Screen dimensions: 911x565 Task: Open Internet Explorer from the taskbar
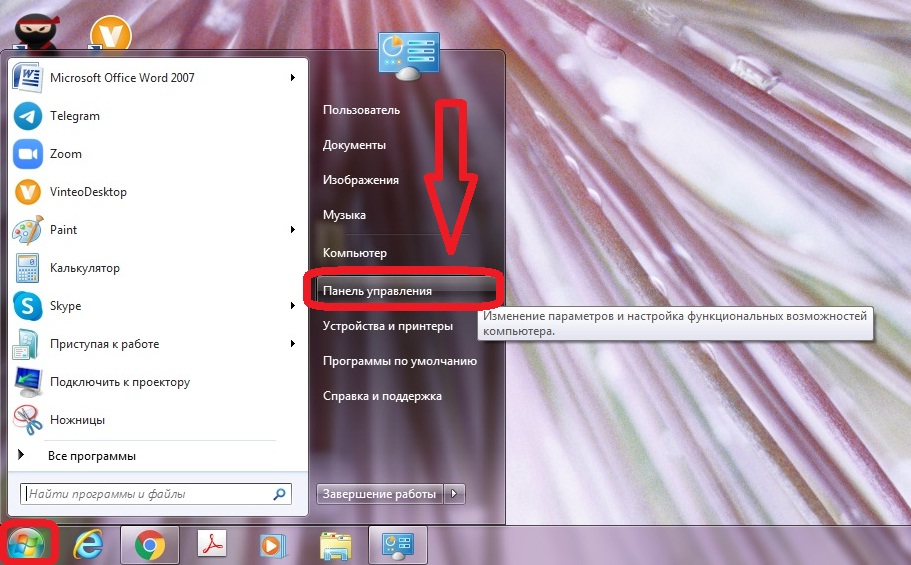point(90,544)
